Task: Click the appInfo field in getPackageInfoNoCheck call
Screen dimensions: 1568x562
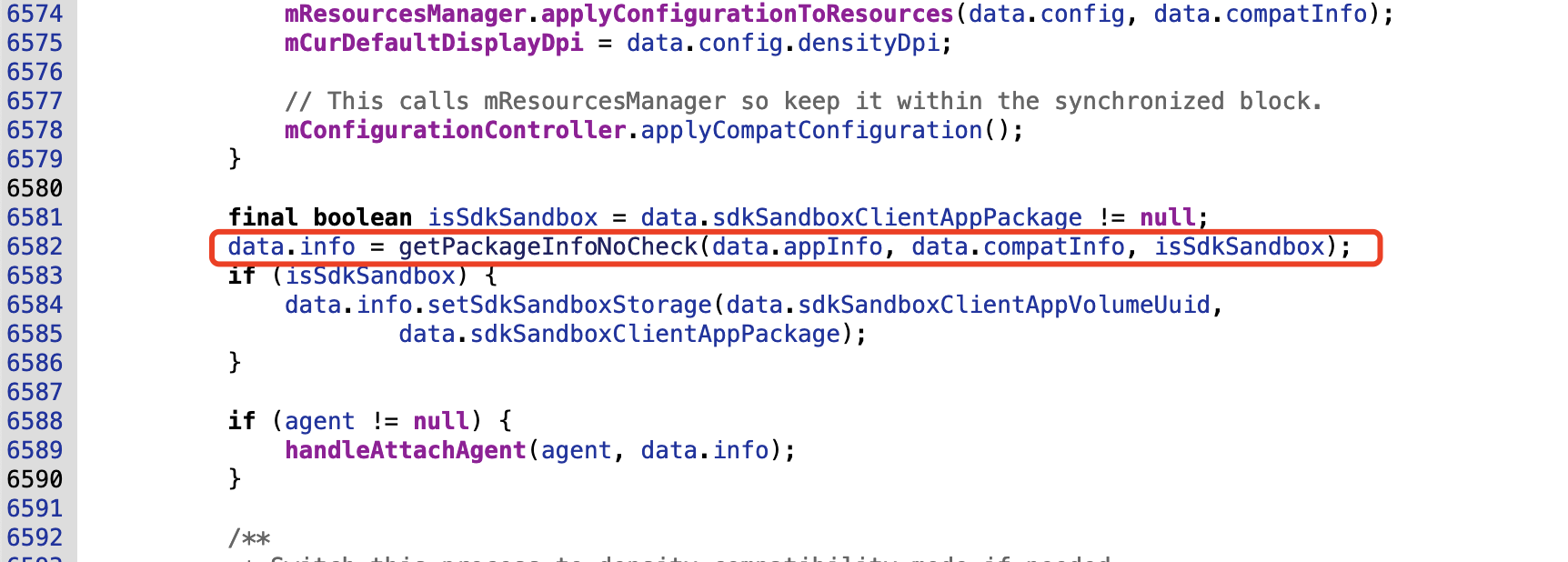Action: pyautogui.click(x=832, y=246)
